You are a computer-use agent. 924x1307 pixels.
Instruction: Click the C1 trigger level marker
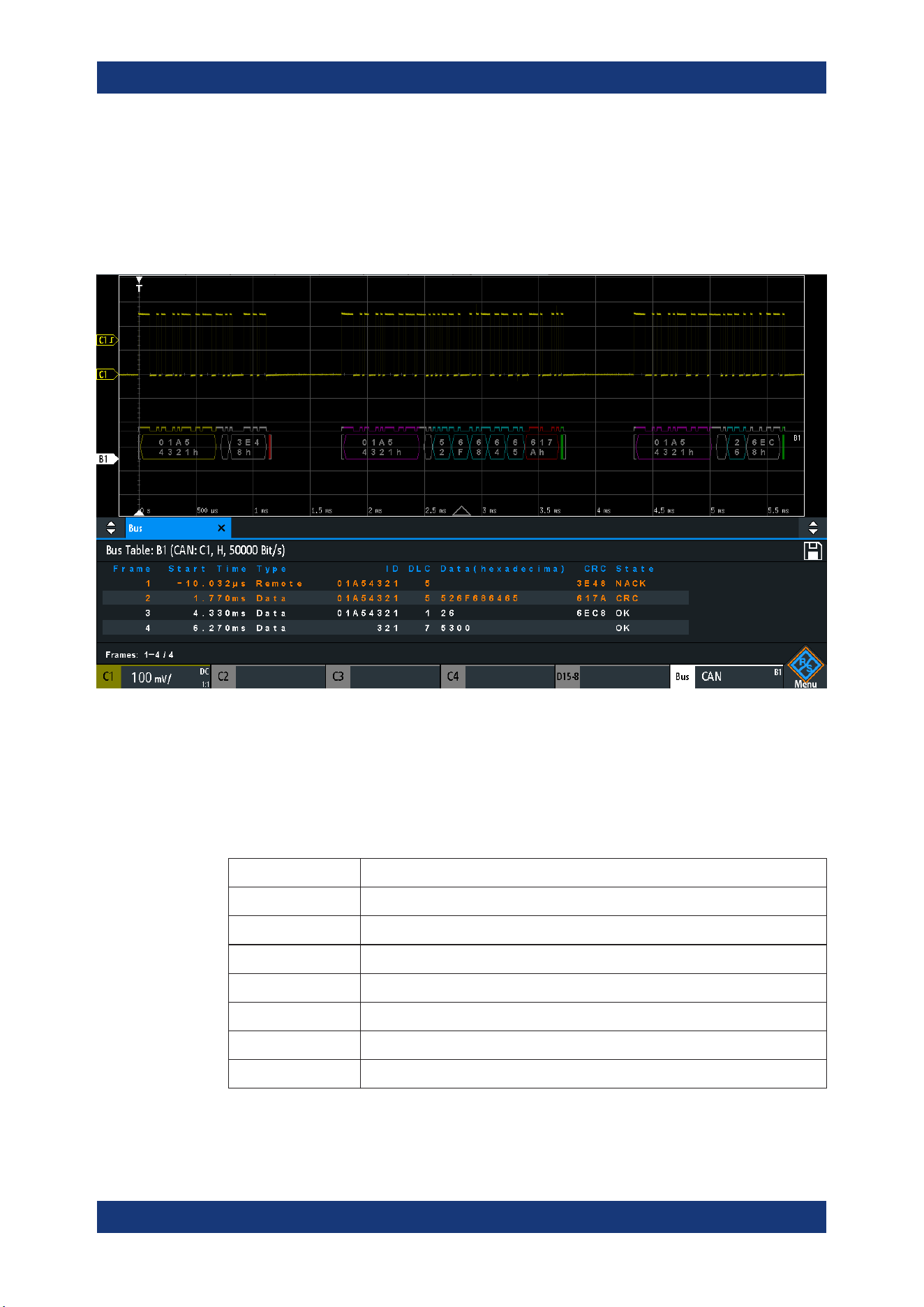pos(107,340)
